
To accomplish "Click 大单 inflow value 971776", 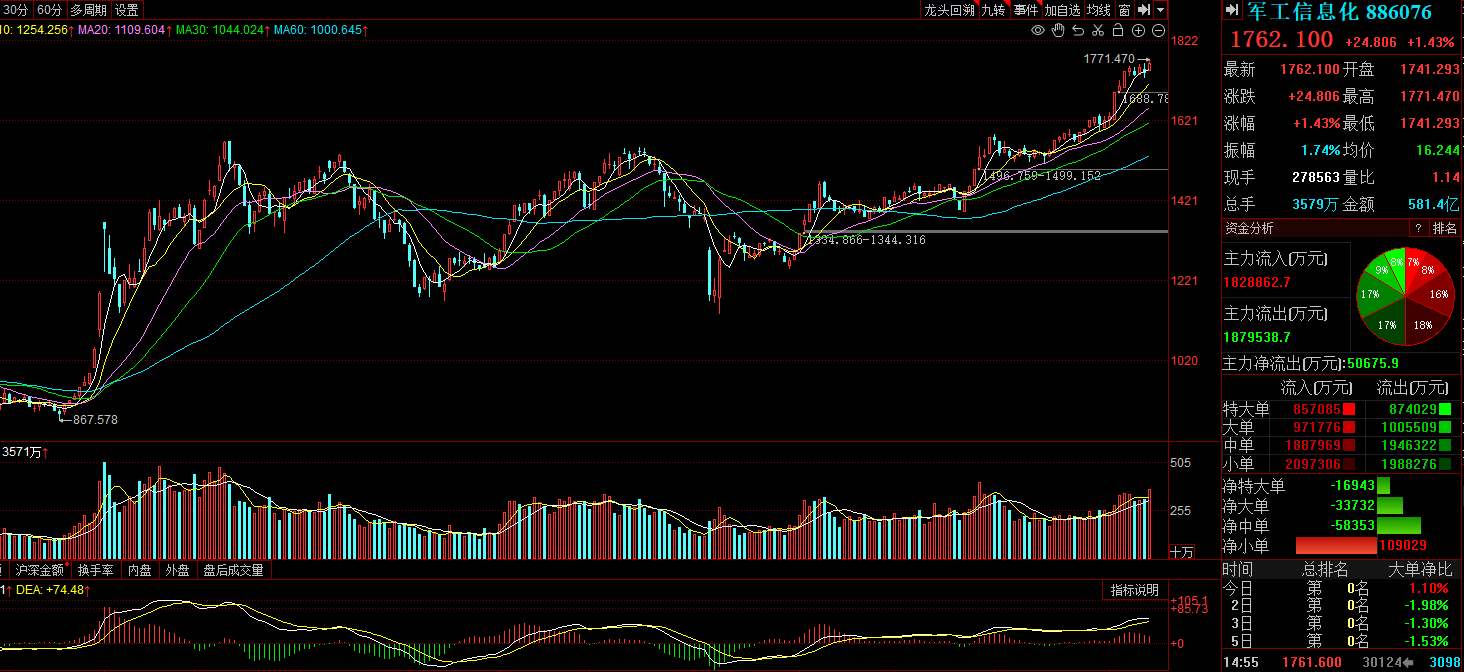I will click(1317, 428).
